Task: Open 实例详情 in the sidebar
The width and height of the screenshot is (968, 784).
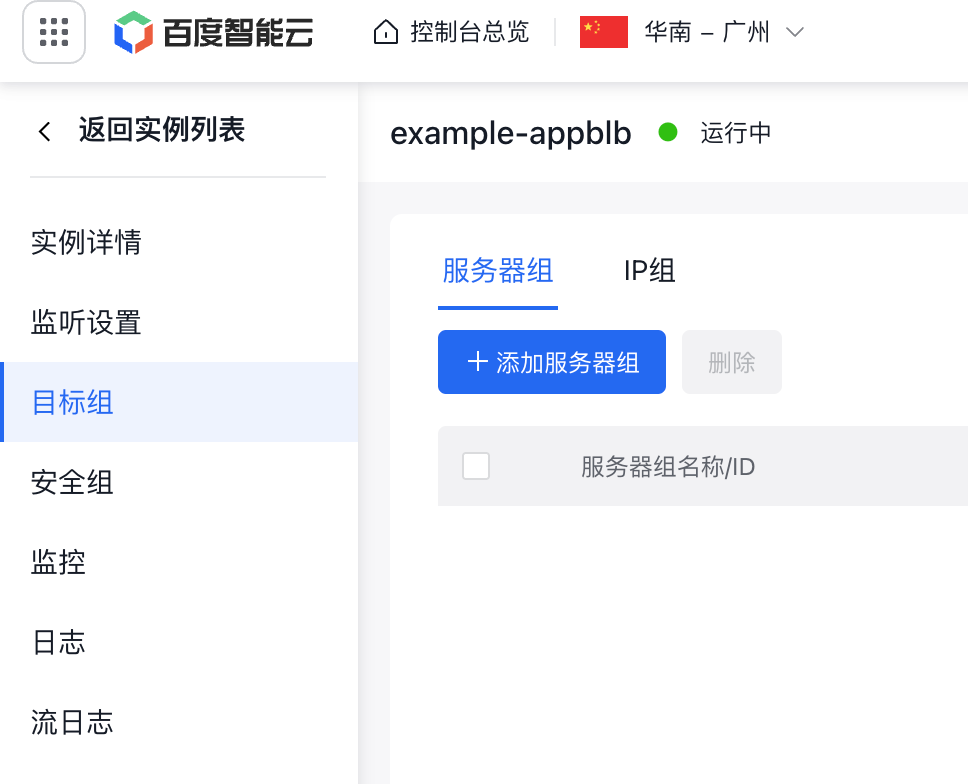Action: pos(86,242)
